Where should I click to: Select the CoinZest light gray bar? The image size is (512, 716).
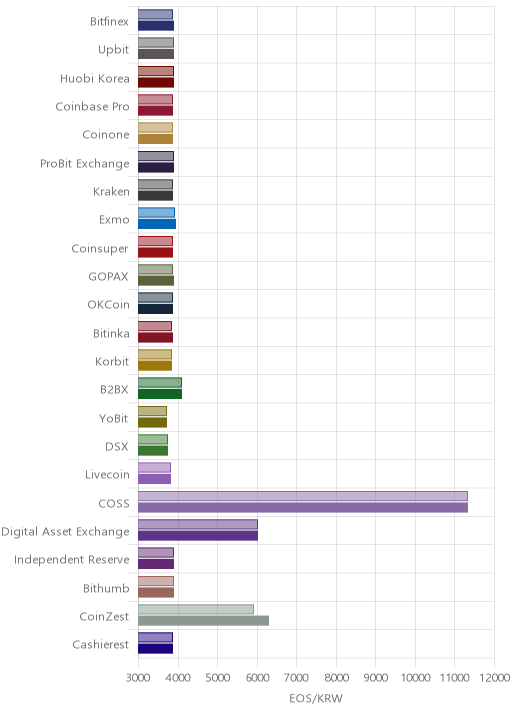(196, 610)
